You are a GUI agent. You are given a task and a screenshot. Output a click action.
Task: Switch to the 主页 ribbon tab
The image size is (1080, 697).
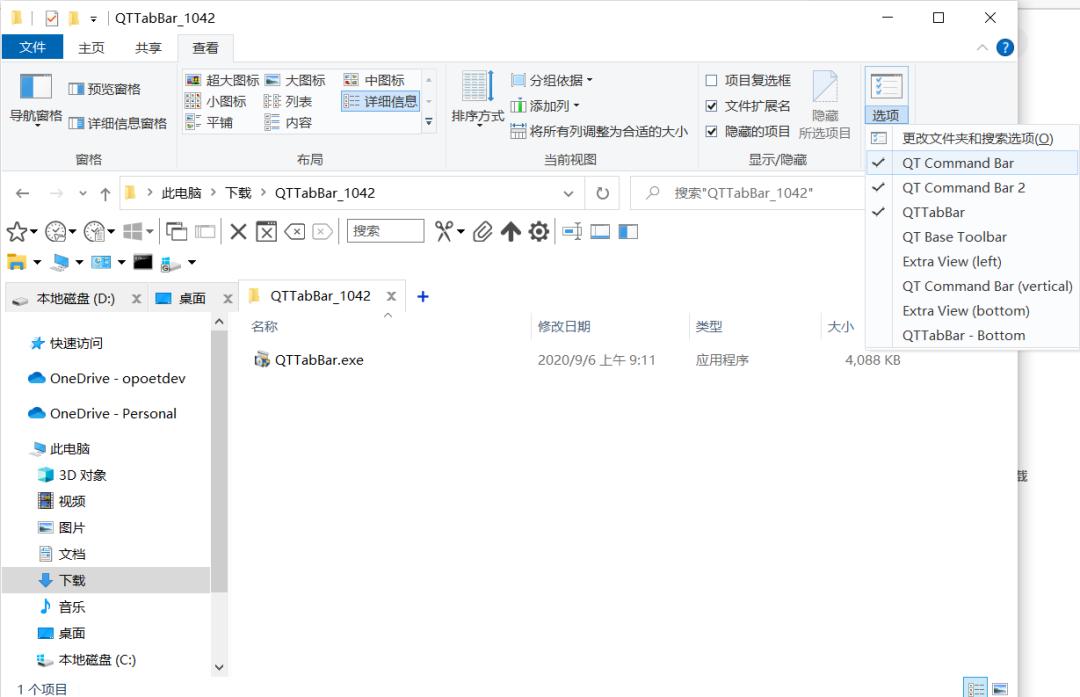click(x=91, y=47)
